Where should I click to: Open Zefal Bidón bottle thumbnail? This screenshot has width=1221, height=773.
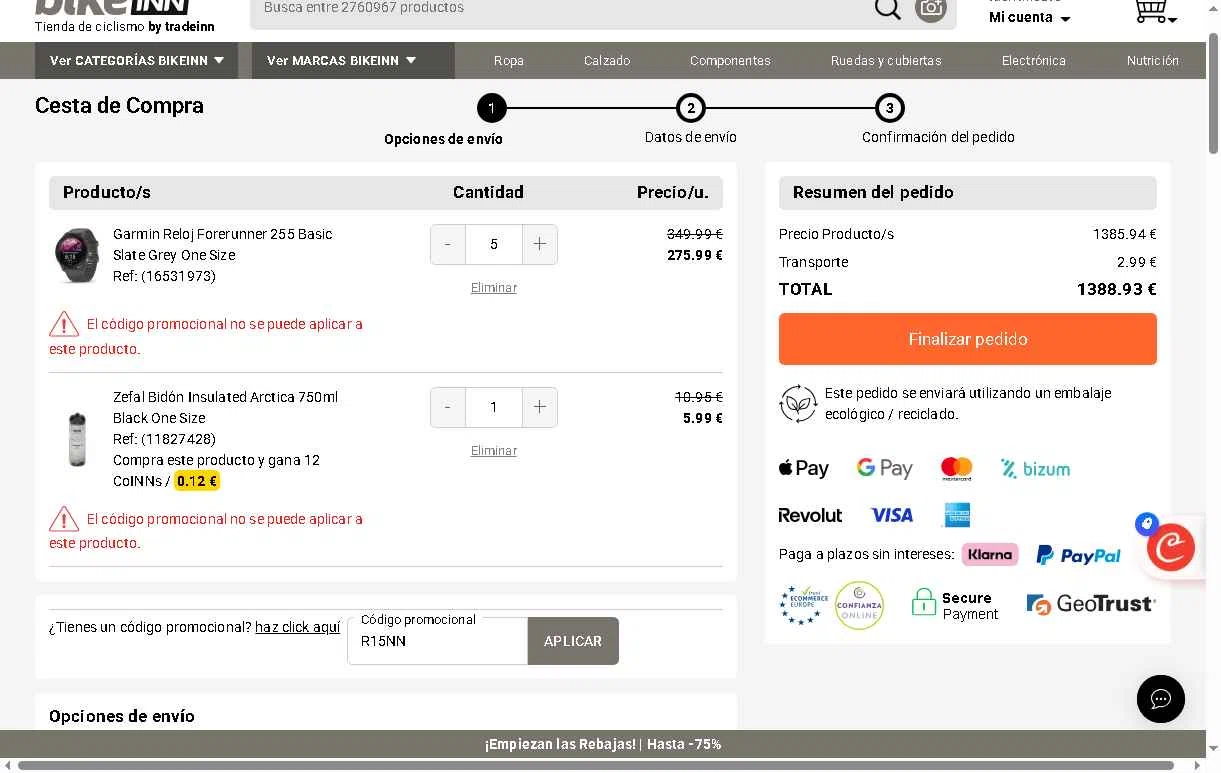tap(77, 439)
